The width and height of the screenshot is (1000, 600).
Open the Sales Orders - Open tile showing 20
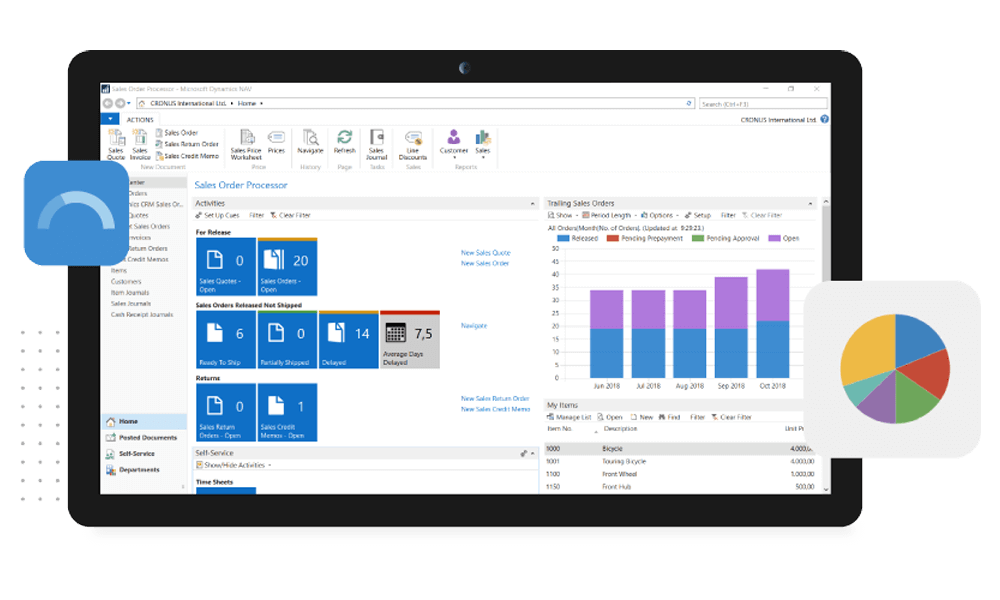pyautogui.click(x=287, y=267)
